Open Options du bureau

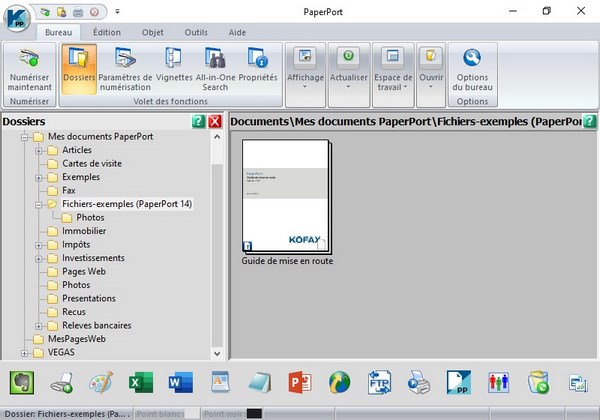(473, 69)
